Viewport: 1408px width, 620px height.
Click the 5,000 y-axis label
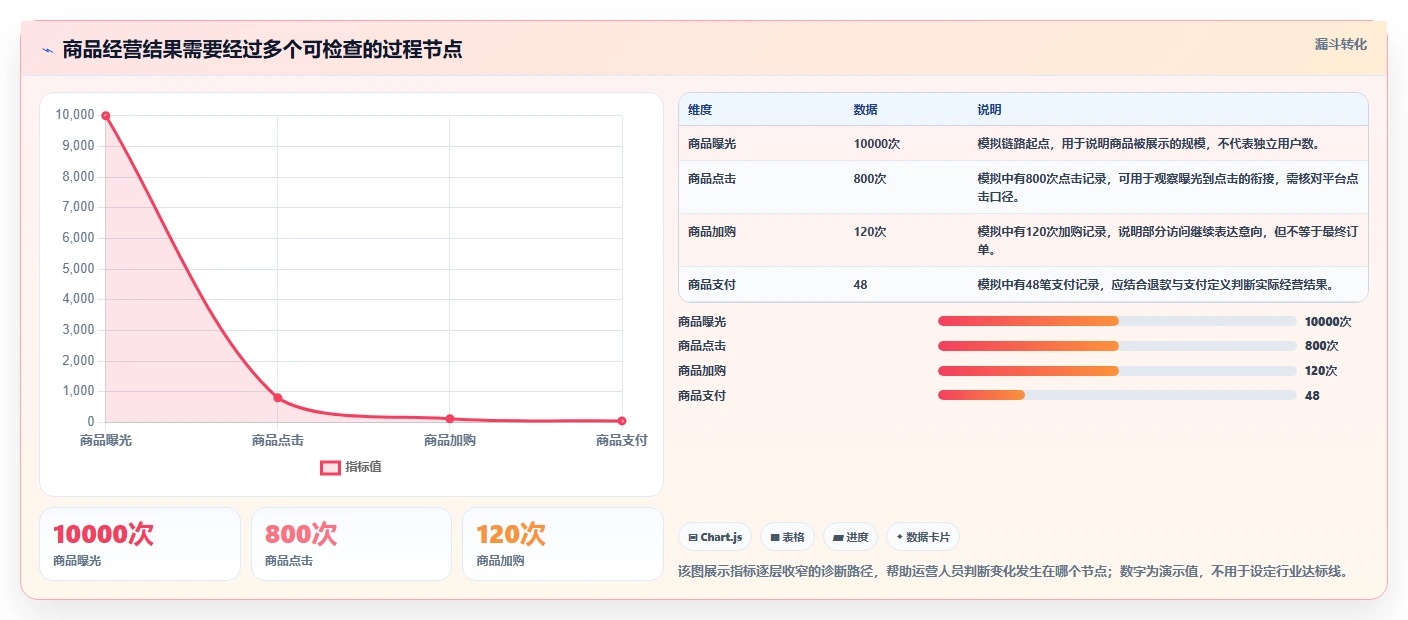tap(78, 269)
